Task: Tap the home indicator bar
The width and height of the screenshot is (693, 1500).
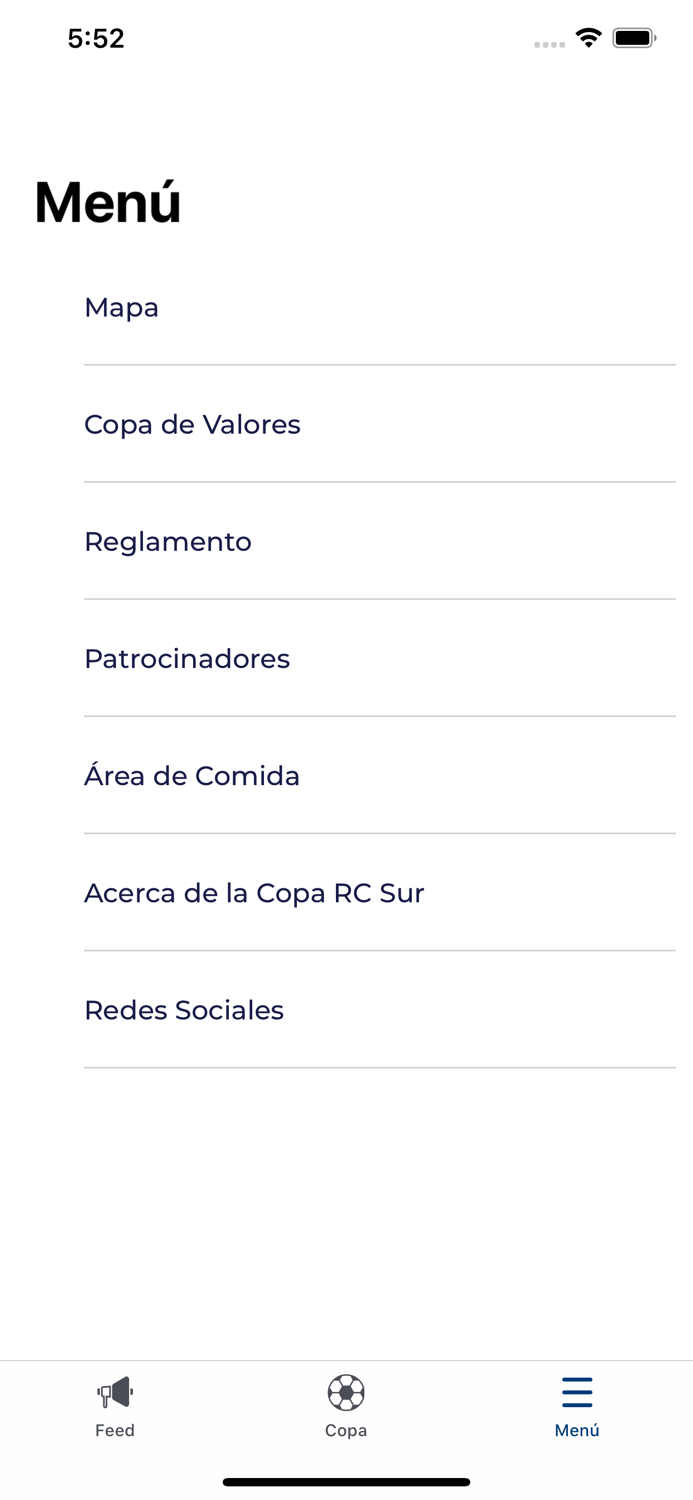Action: coord(346,1482)
